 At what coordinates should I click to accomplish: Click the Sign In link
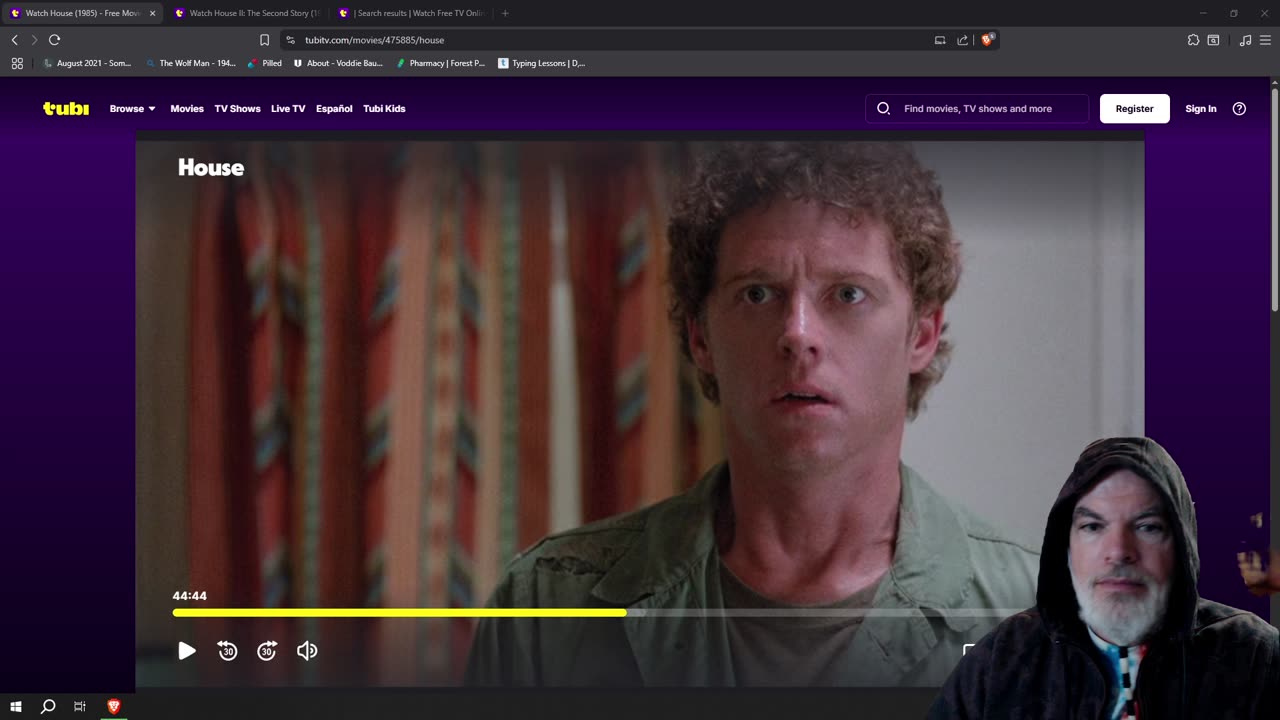pos(1200,108)
